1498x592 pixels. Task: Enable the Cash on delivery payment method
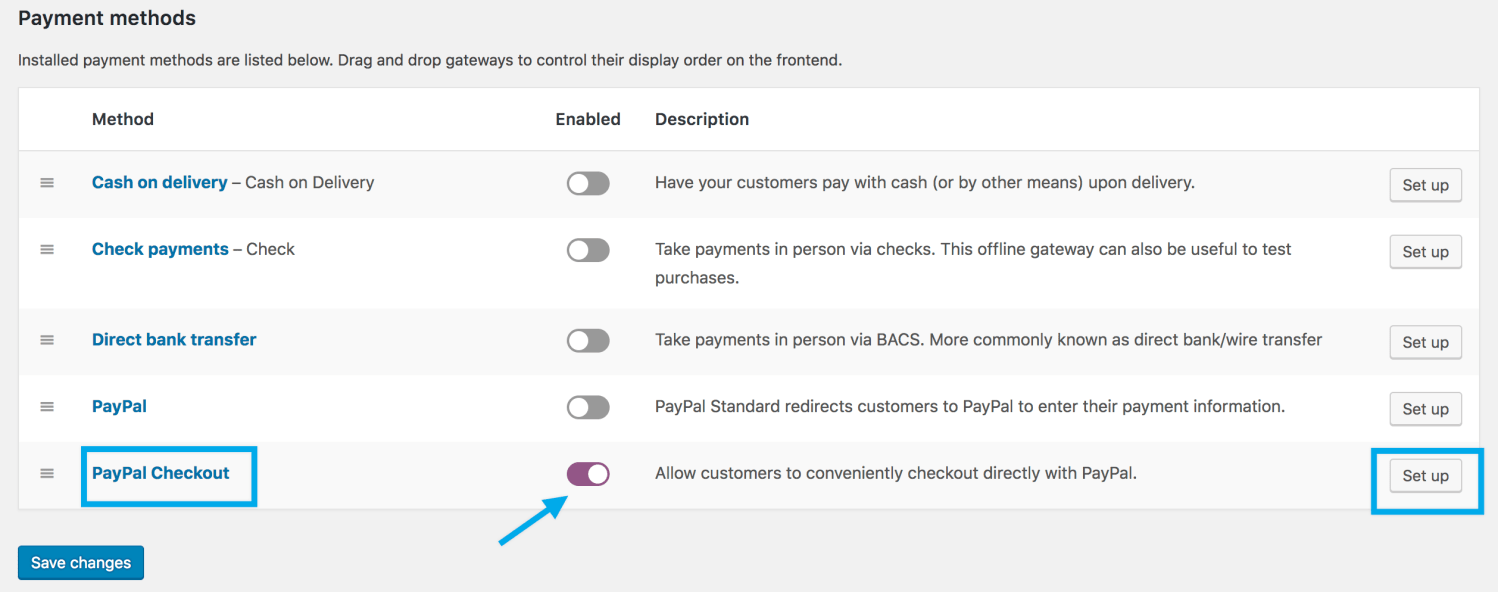(x=588, y=183)
